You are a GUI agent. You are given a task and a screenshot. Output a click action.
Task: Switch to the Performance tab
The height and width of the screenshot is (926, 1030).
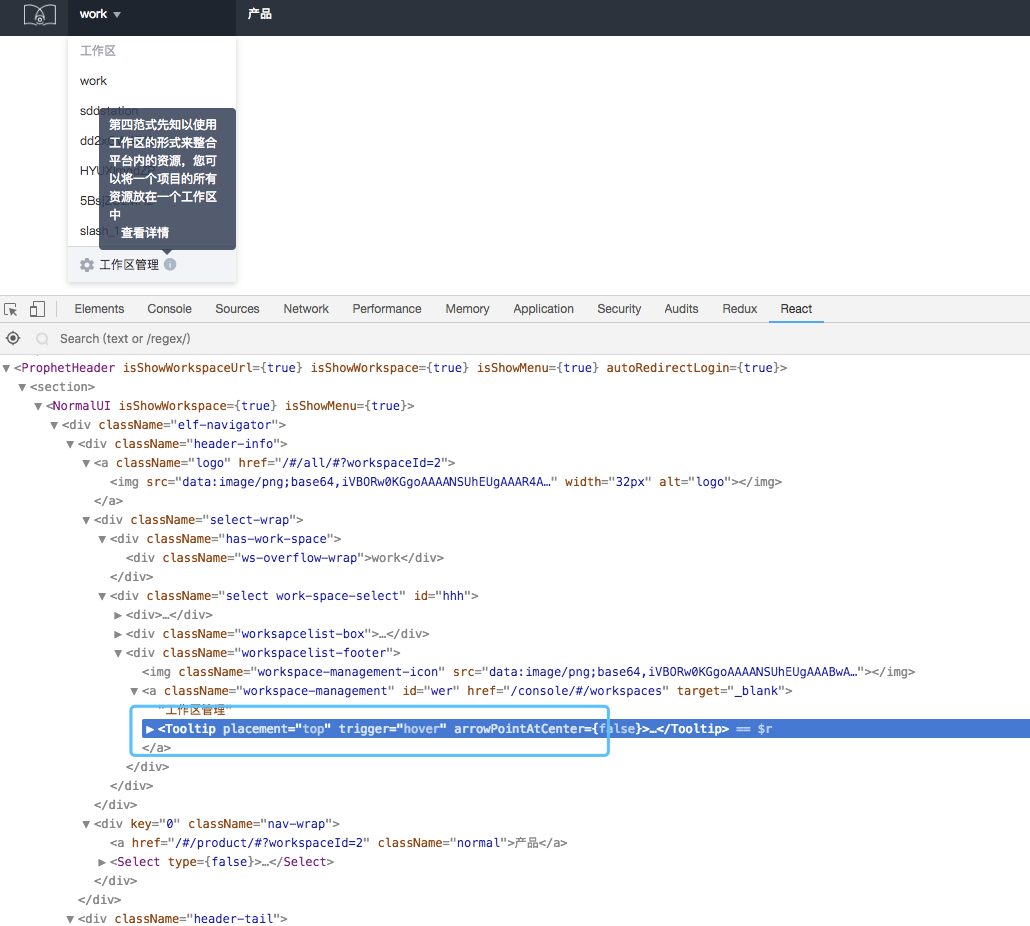[387, 309]
